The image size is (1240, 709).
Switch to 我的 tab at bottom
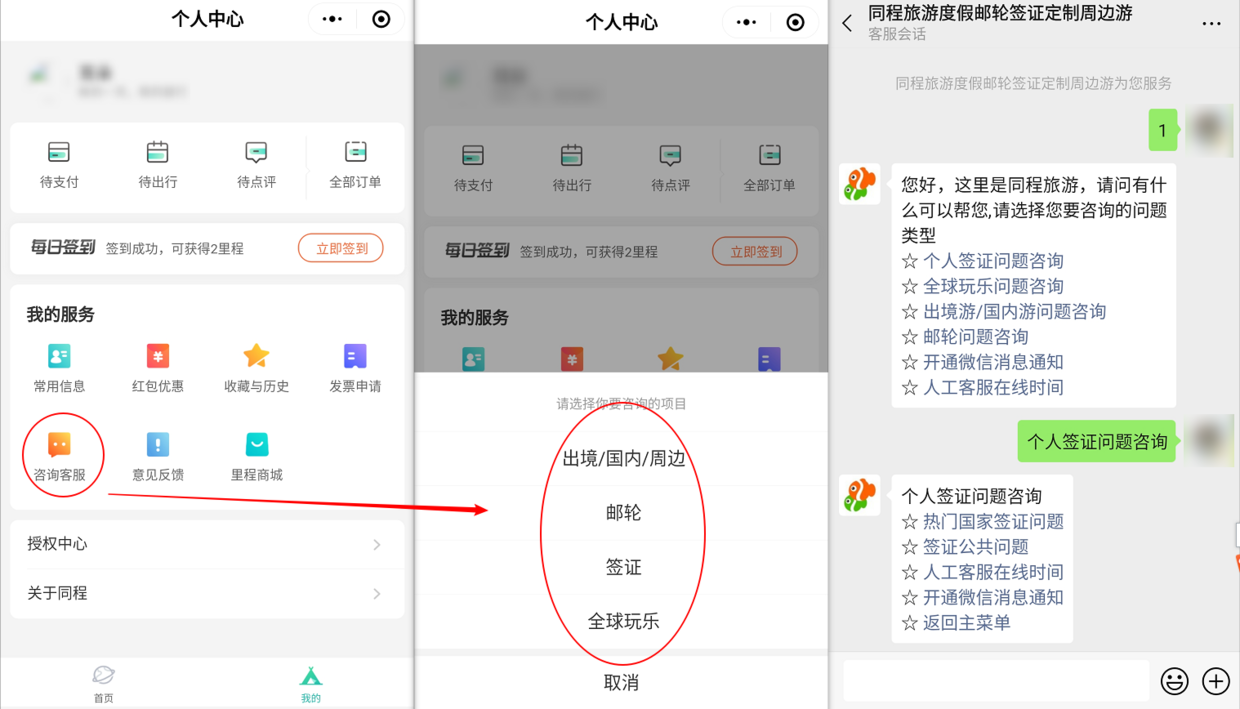[x=311, y=683]
